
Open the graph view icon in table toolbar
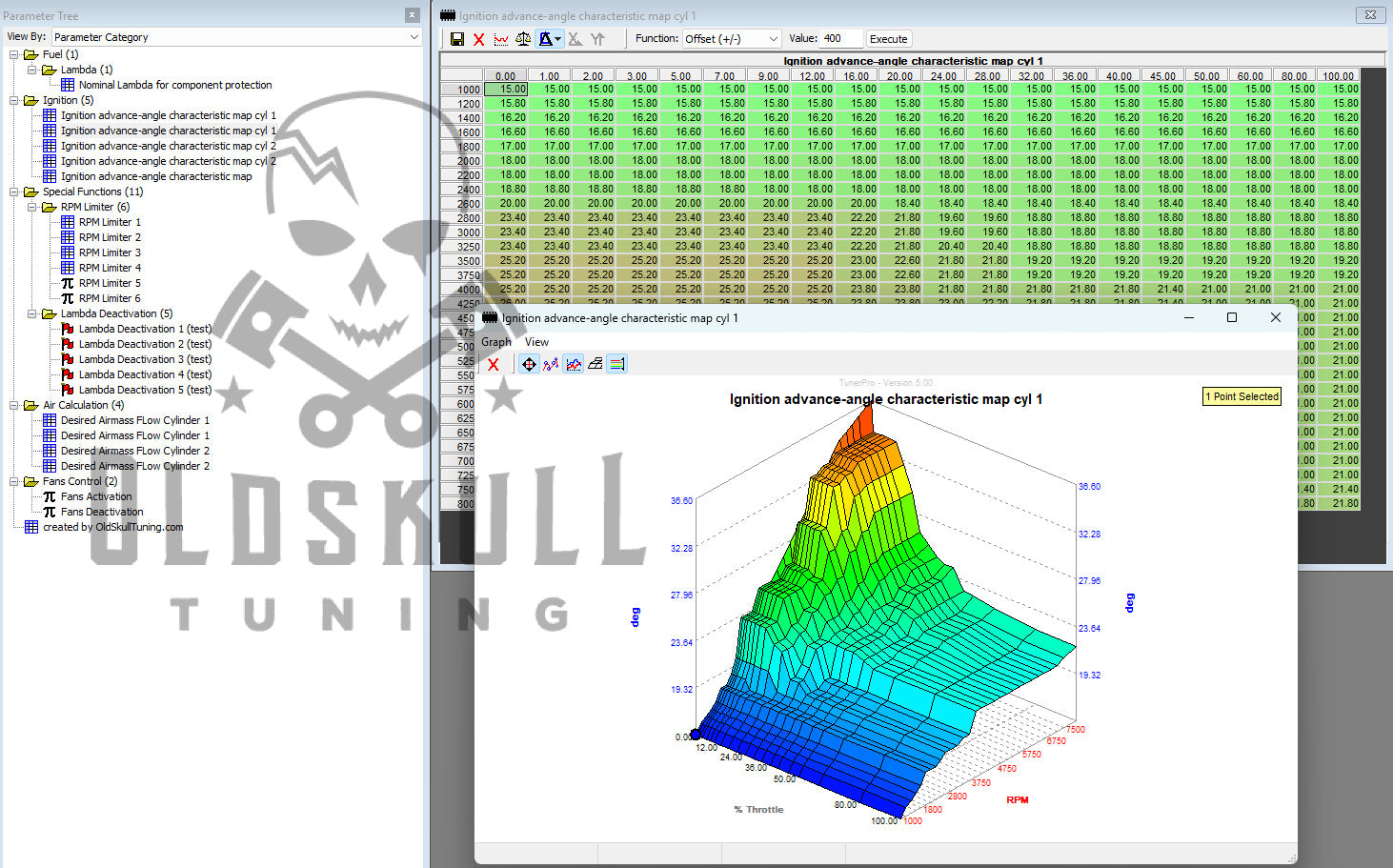[x=500, y=39]
